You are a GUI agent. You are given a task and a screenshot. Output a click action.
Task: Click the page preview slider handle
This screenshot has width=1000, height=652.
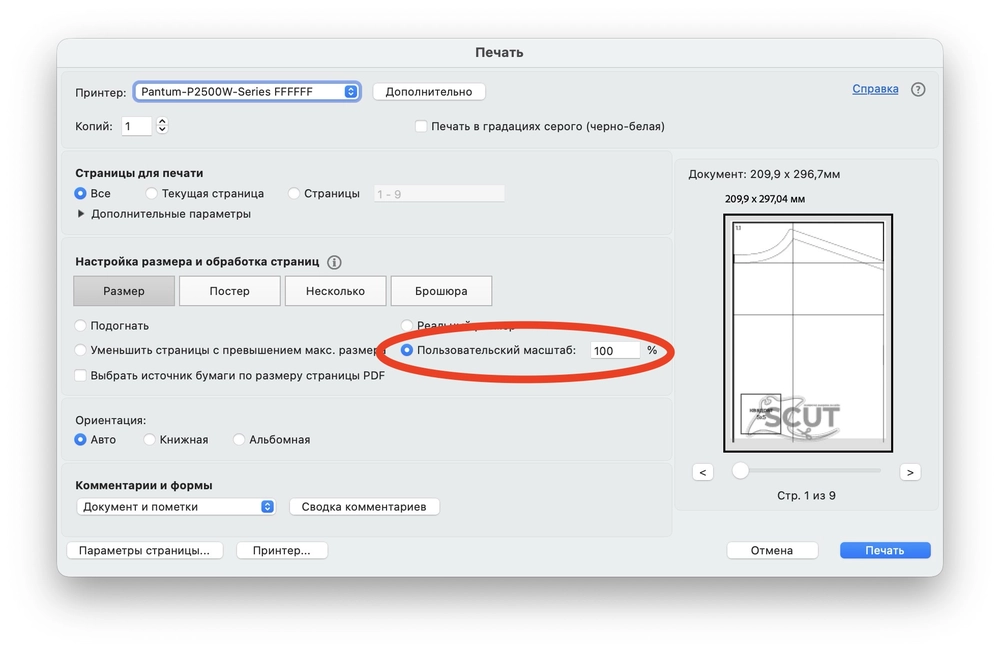coord(740,471)
